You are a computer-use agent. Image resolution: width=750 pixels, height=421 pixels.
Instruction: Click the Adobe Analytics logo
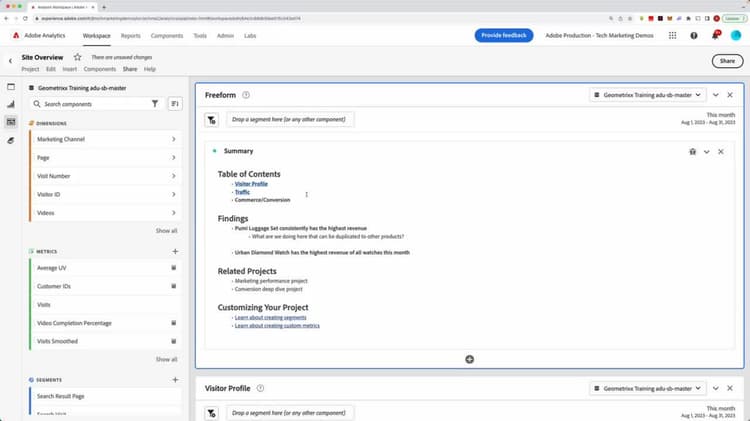click(x=16, y=35)
